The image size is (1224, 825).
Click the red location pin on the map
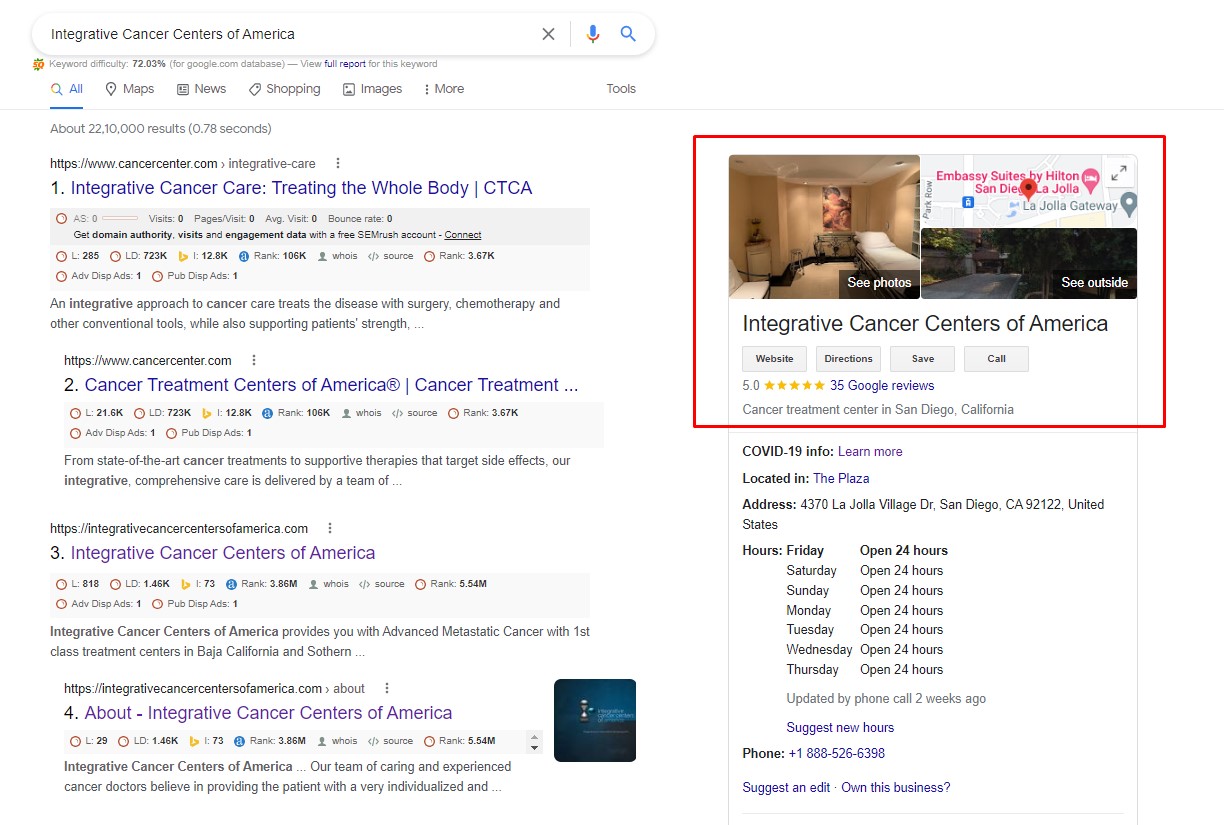[1028, 188]
